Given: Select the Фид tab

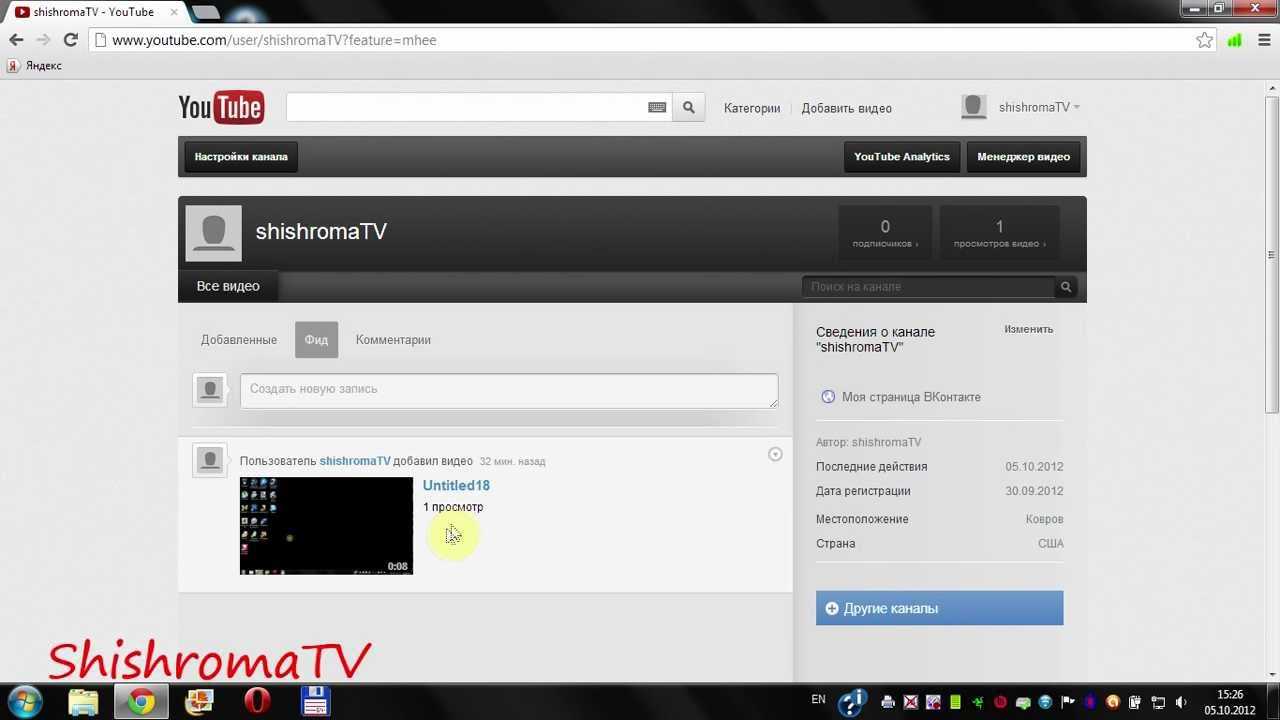Looking at the screenshot, I should (x=316, y=340).
